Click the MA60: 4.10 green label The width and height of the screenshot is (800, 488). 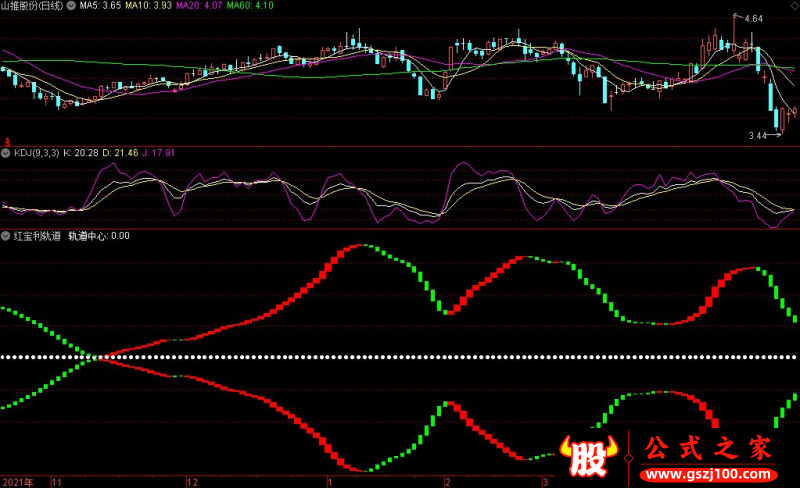pos(250,6)
